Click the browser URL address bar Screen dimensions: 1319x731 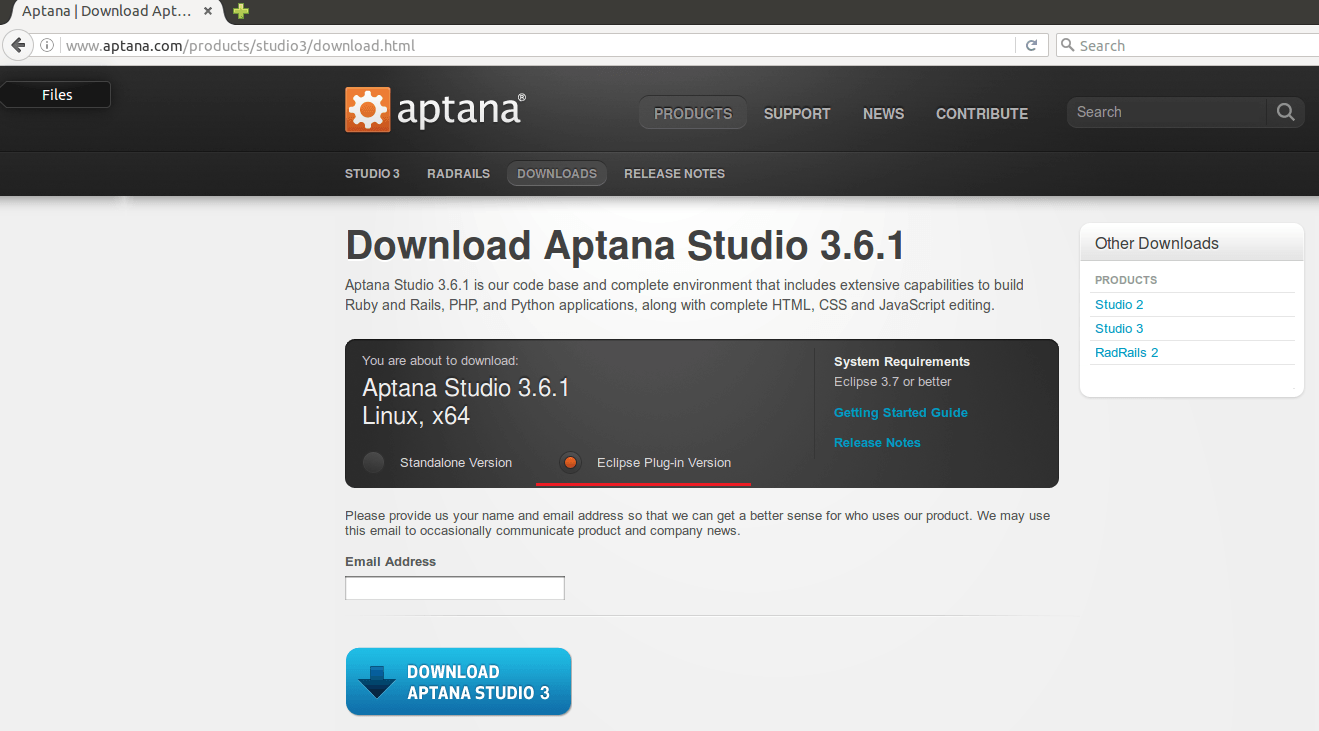point(538,45)
